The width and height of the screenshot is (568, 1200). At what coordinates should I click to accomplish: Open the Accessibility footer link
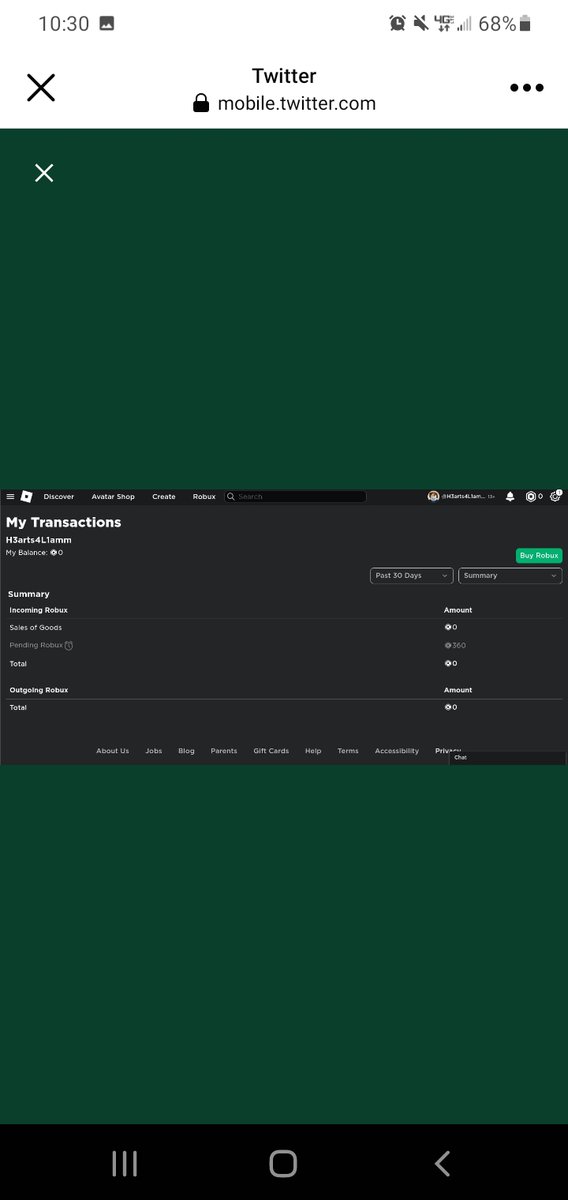(397, 751)
